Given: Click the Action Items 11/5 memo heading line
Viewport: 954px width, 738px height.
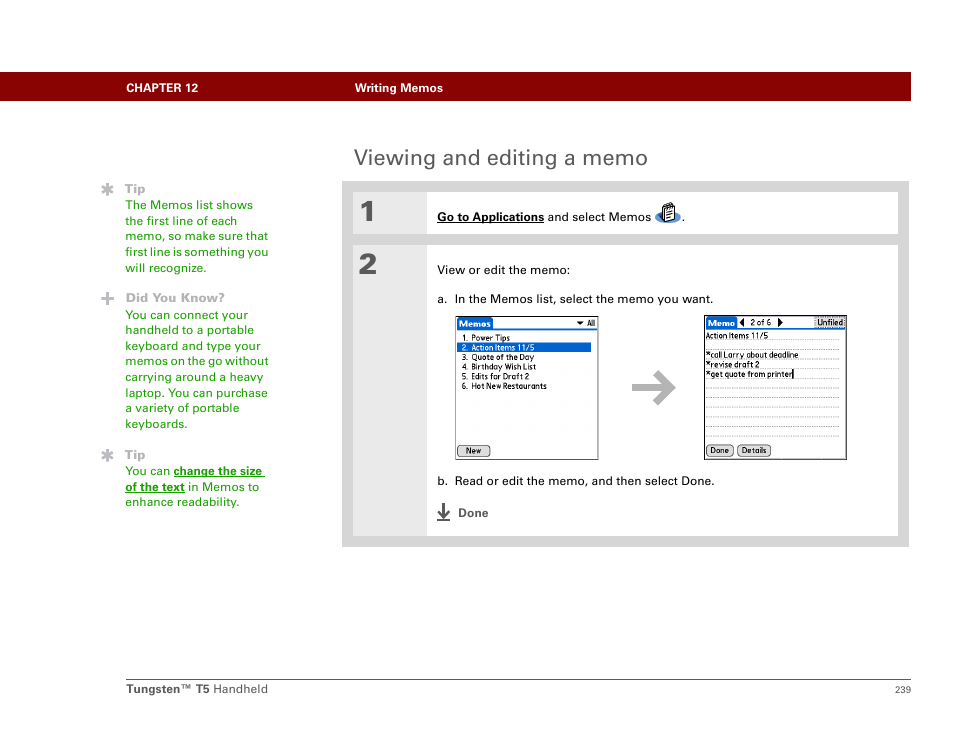Looking at the screenshot, I should point(737,336).
